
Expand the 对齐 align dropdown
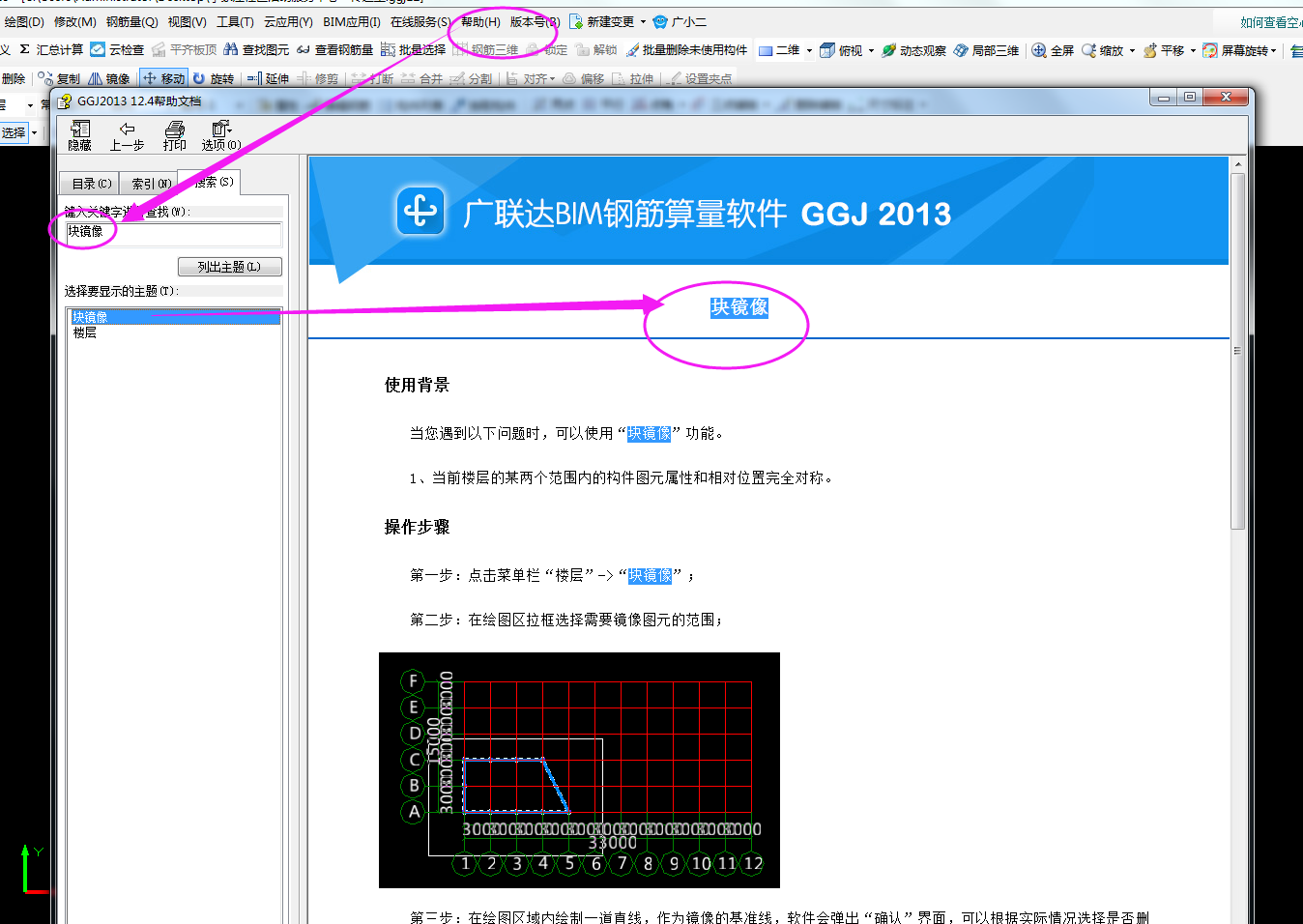(x=552, y=79)
